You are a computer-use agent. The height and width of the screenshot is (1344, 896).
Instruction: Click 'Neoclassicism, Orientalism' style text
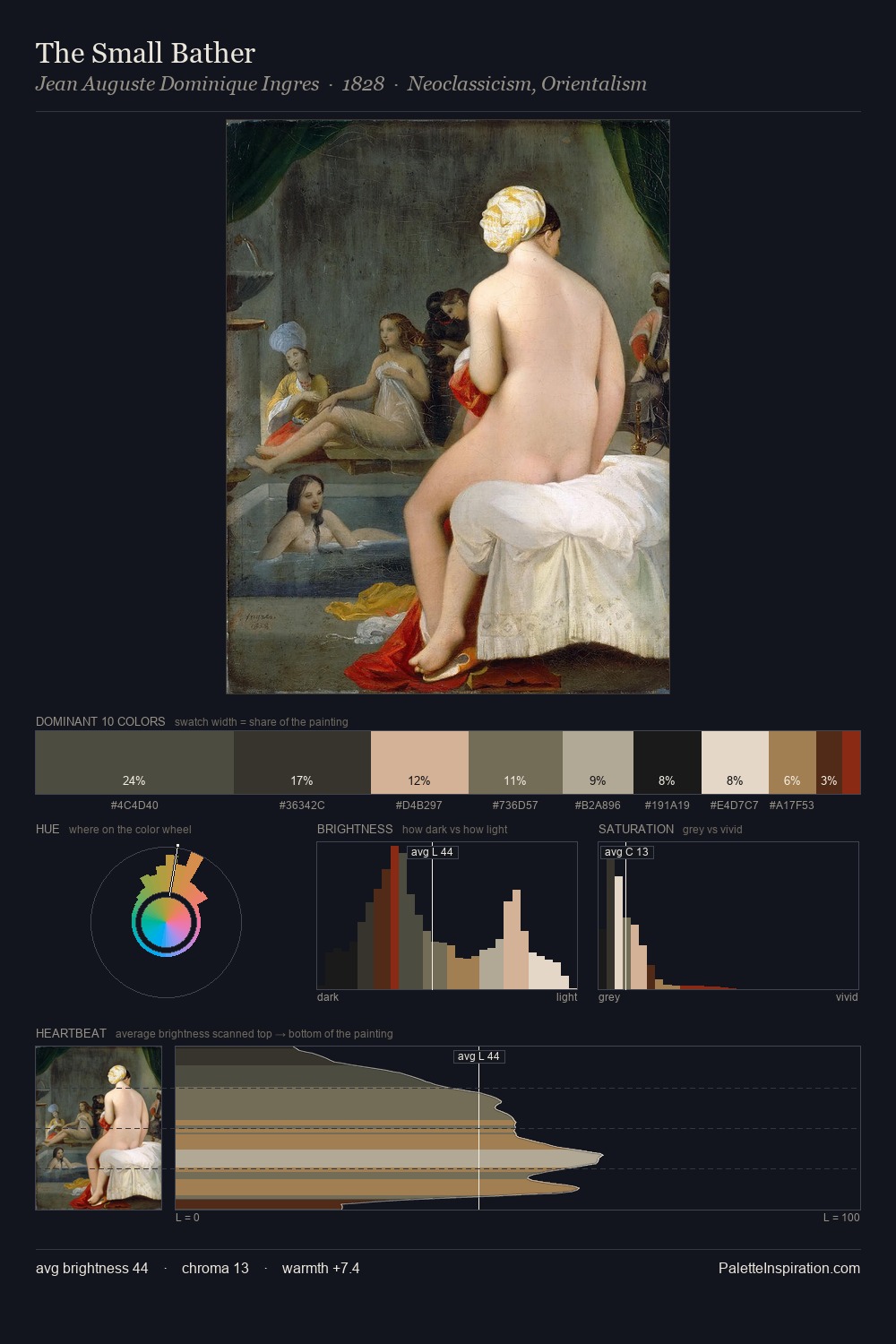[x=527, y=84]
